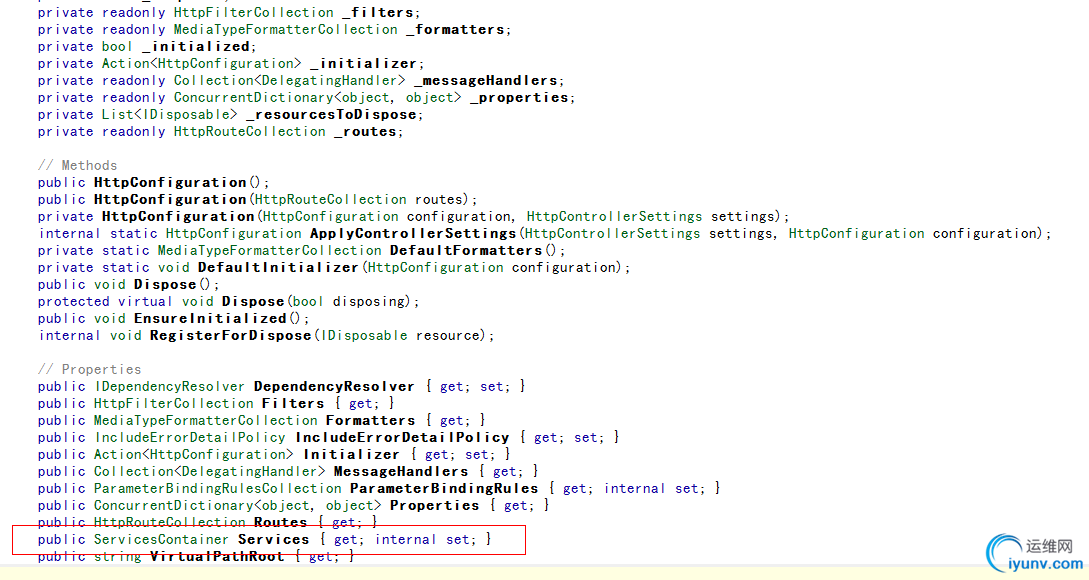
Task: Open the bold Properties property name
Action: [434, 506]
